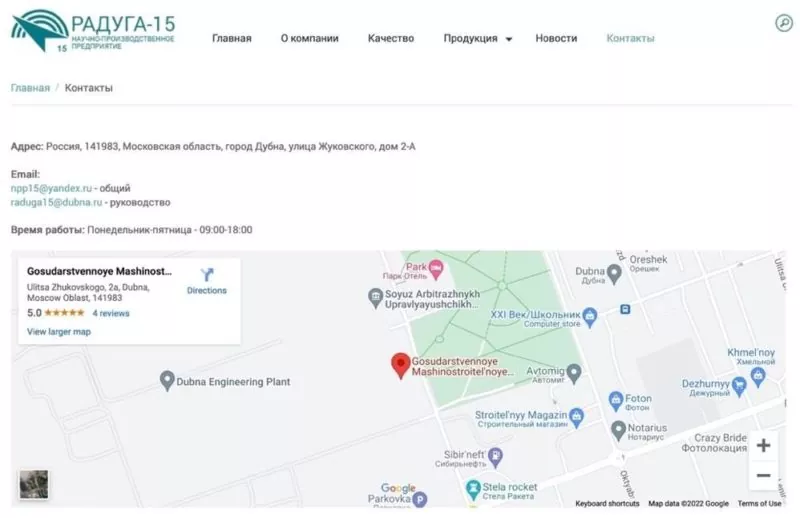Go to the Новости page
The height and width of the screenshot is (518, 800).
[556, 38]
